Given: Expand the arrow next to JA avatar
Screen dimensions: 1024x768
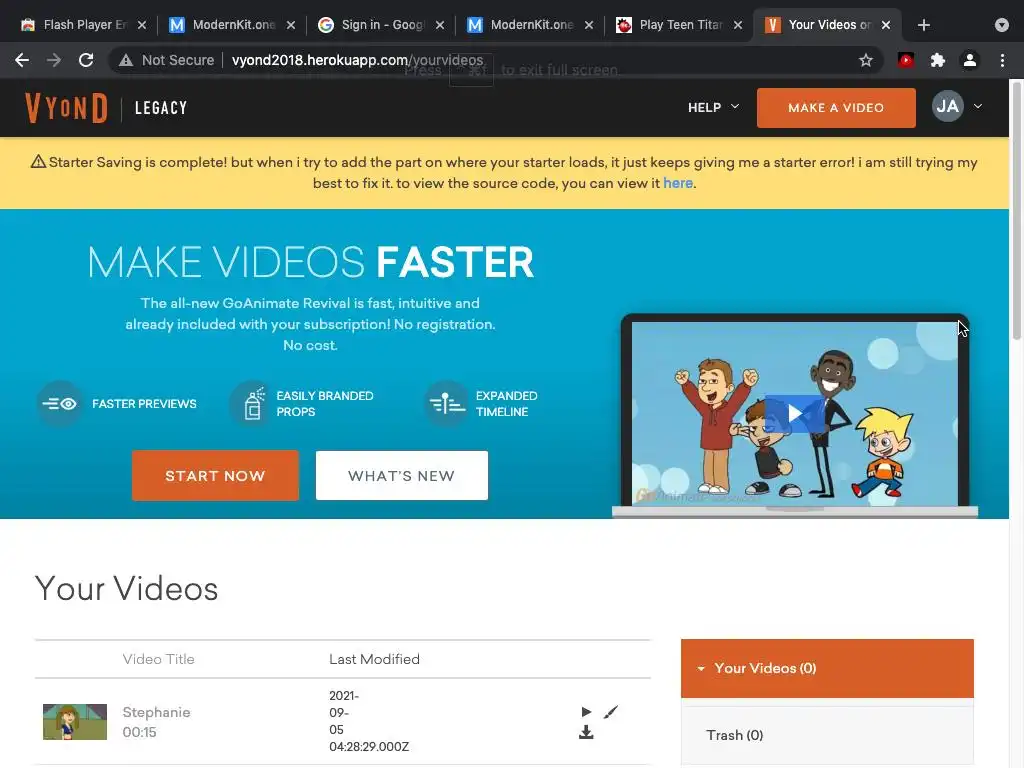Looking at the screenshot, I should click(x=978, y=106).
